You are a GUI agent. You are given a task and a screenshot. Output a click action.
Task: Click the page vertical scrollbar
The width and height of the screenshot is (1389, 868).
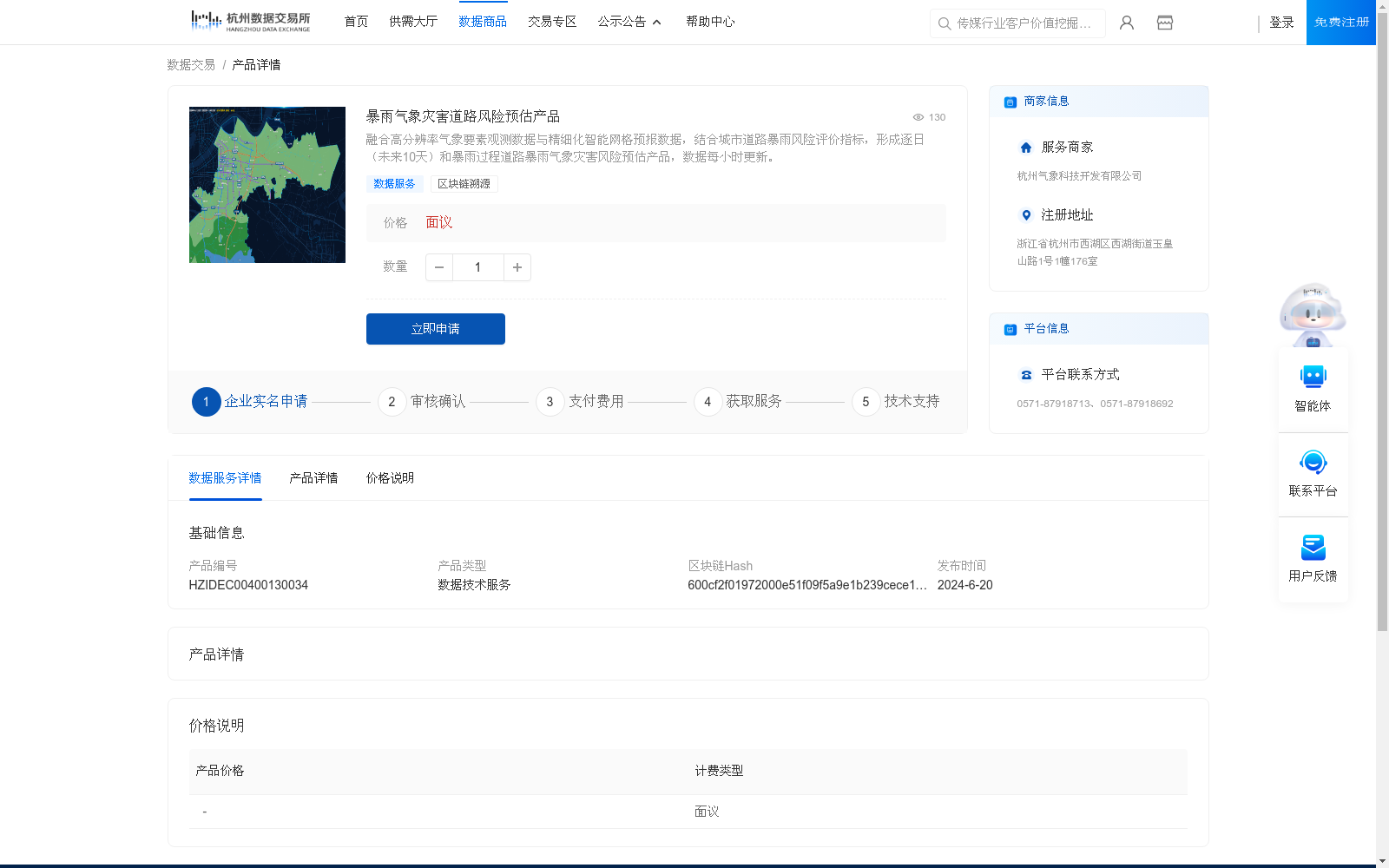(1382, 321)
